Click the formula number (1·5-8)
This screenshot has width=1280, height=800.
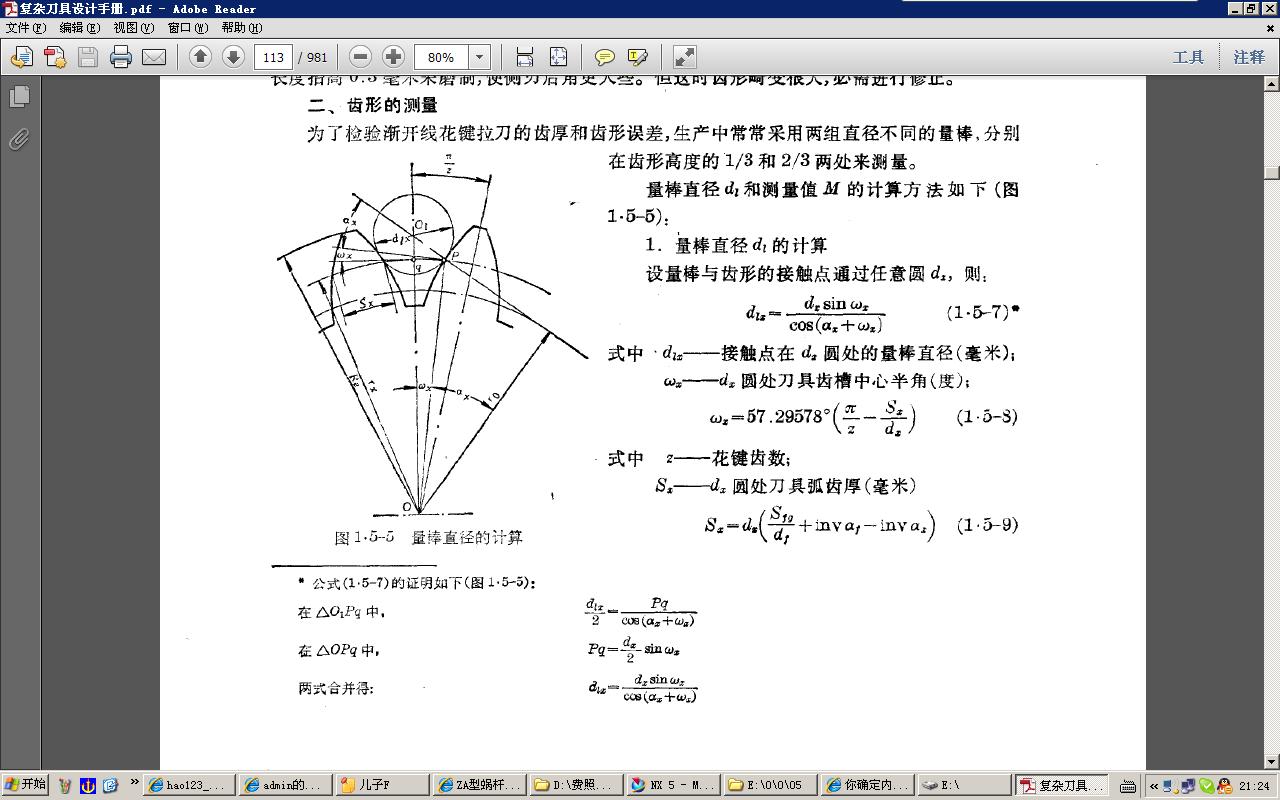(x=987, y=416)
